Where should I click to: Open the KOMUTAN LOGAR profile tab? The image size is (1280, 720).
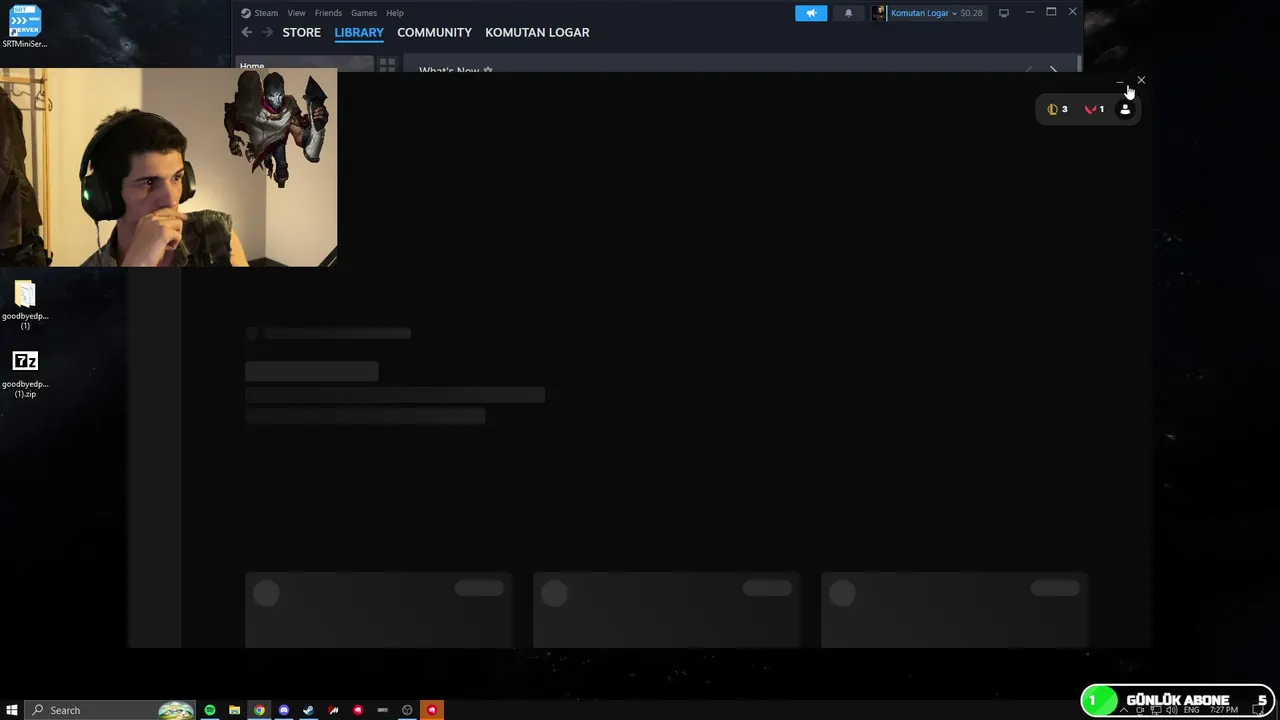[537, 32]
